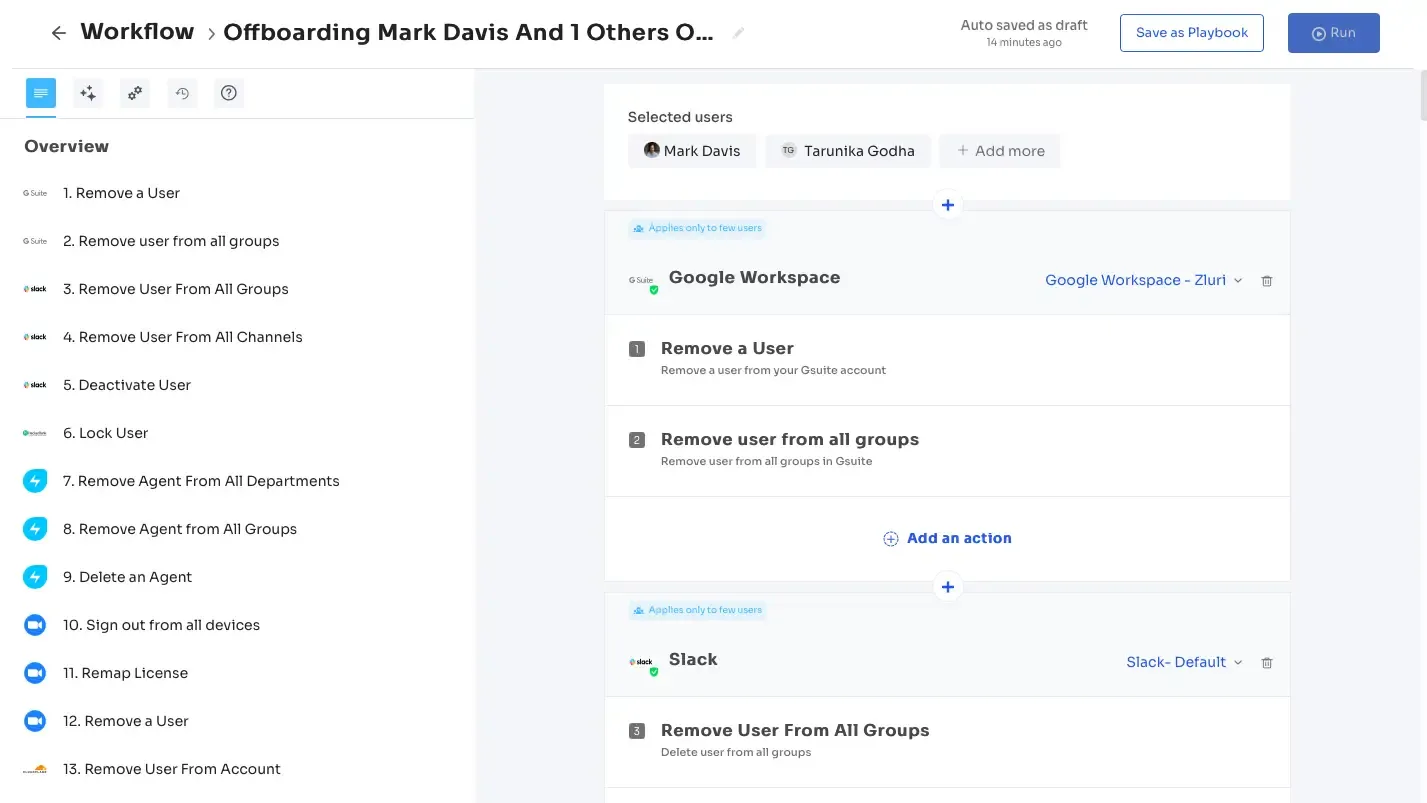
Task: Click app icon beside 6. Lock User
Action: click(x=35, y=433)
